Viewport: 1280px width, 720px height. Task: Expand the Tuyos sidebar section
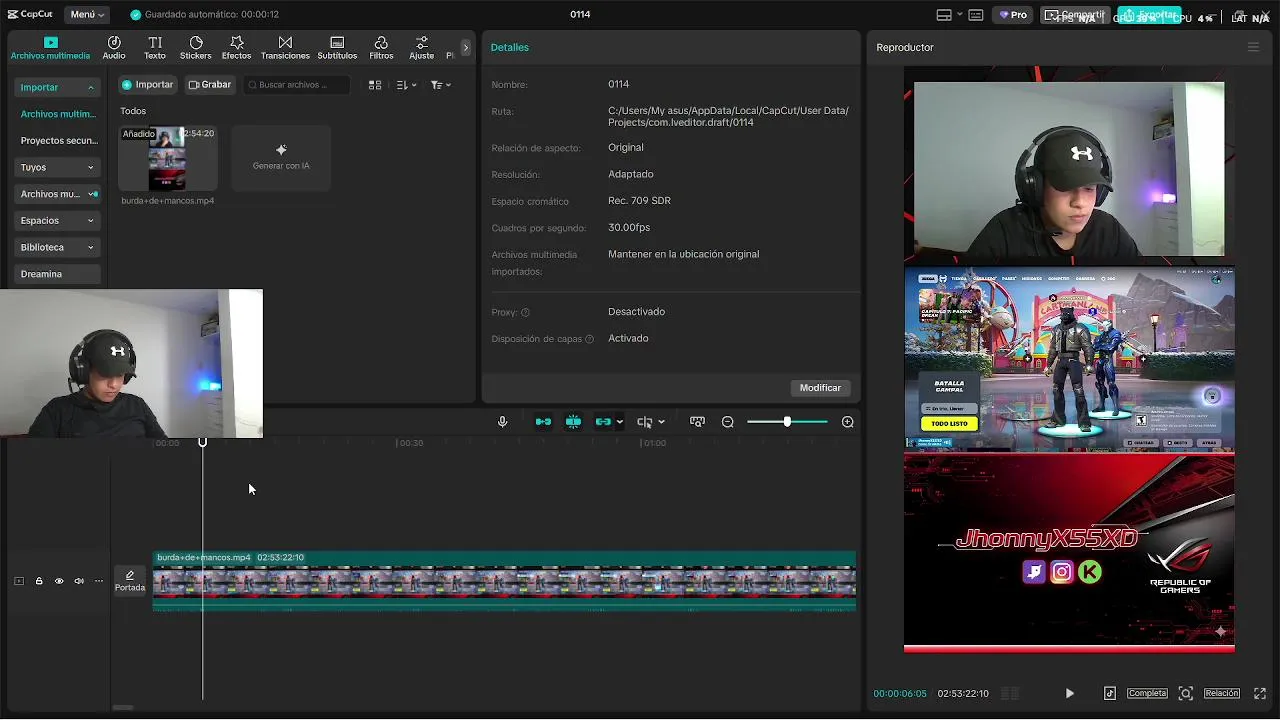[x=57, y=167]
